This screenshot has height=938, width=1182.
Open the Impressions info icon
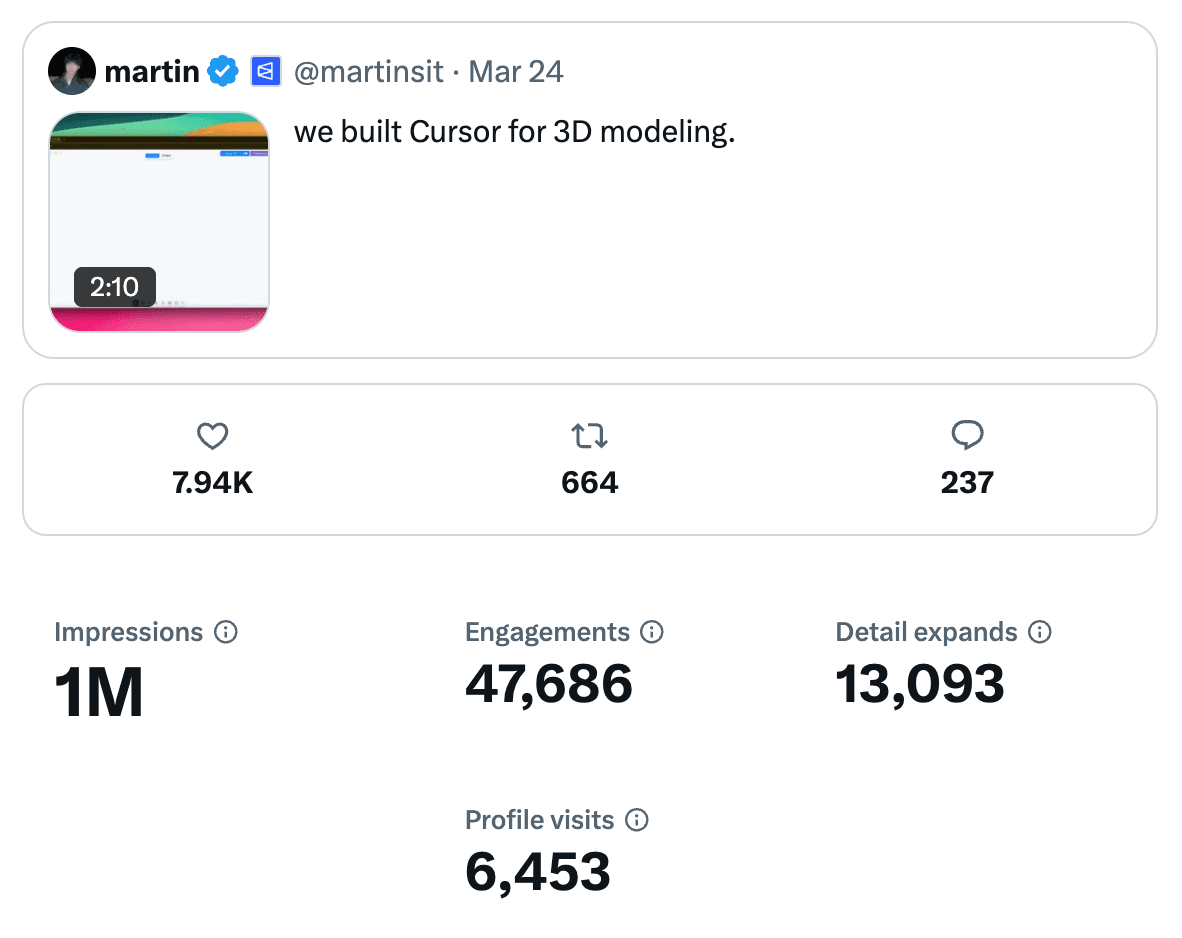click(227, 632)
